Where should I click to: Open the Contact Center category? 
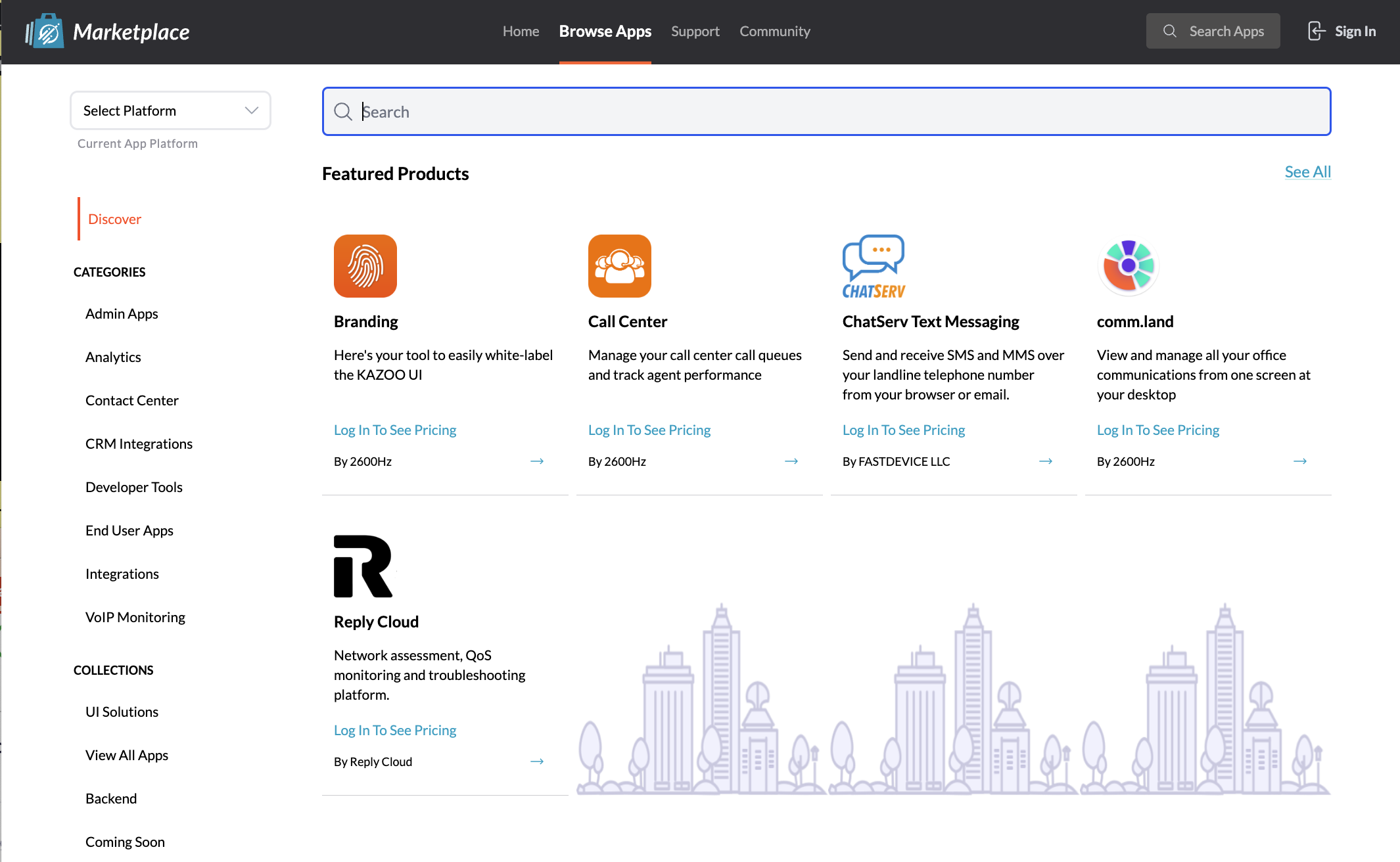(x=131, y=400)
